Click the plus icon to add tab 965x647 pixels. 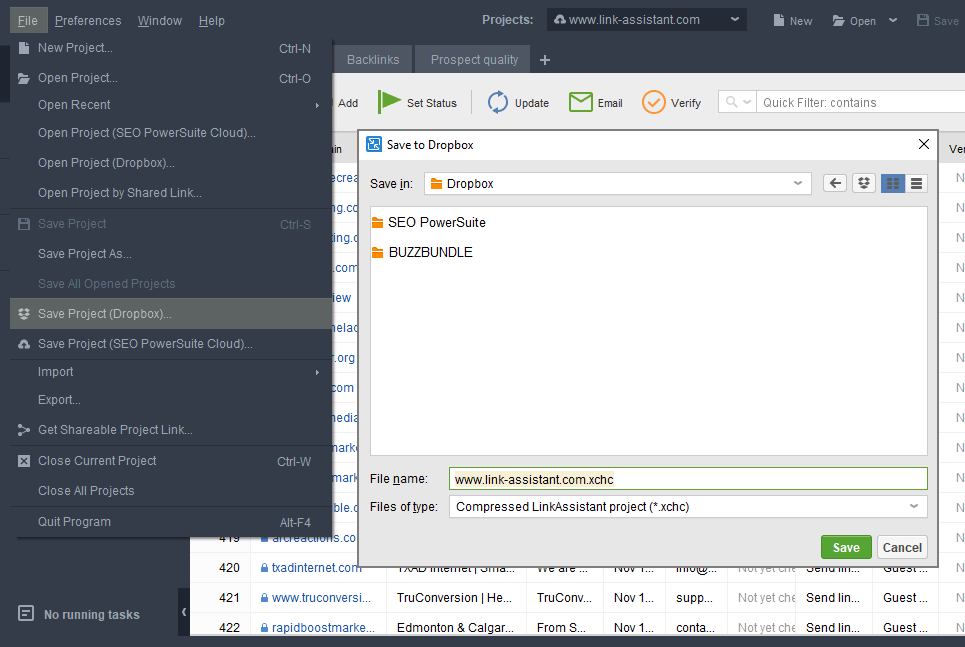click(x=545, y=60)
